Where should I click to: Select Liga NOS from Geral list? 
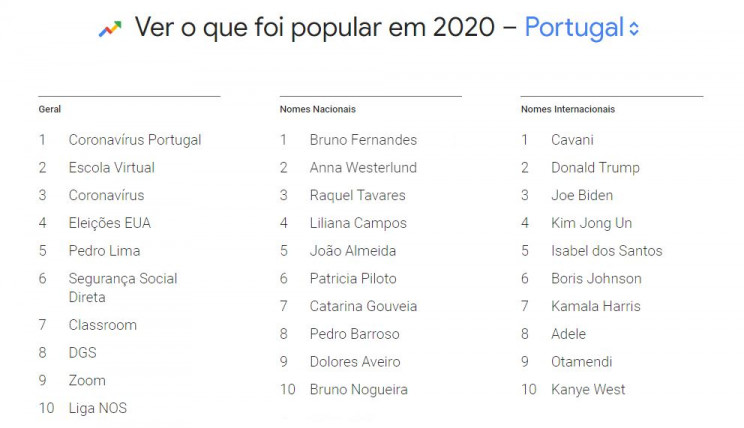pyautogui.click(x=98, y=408)
